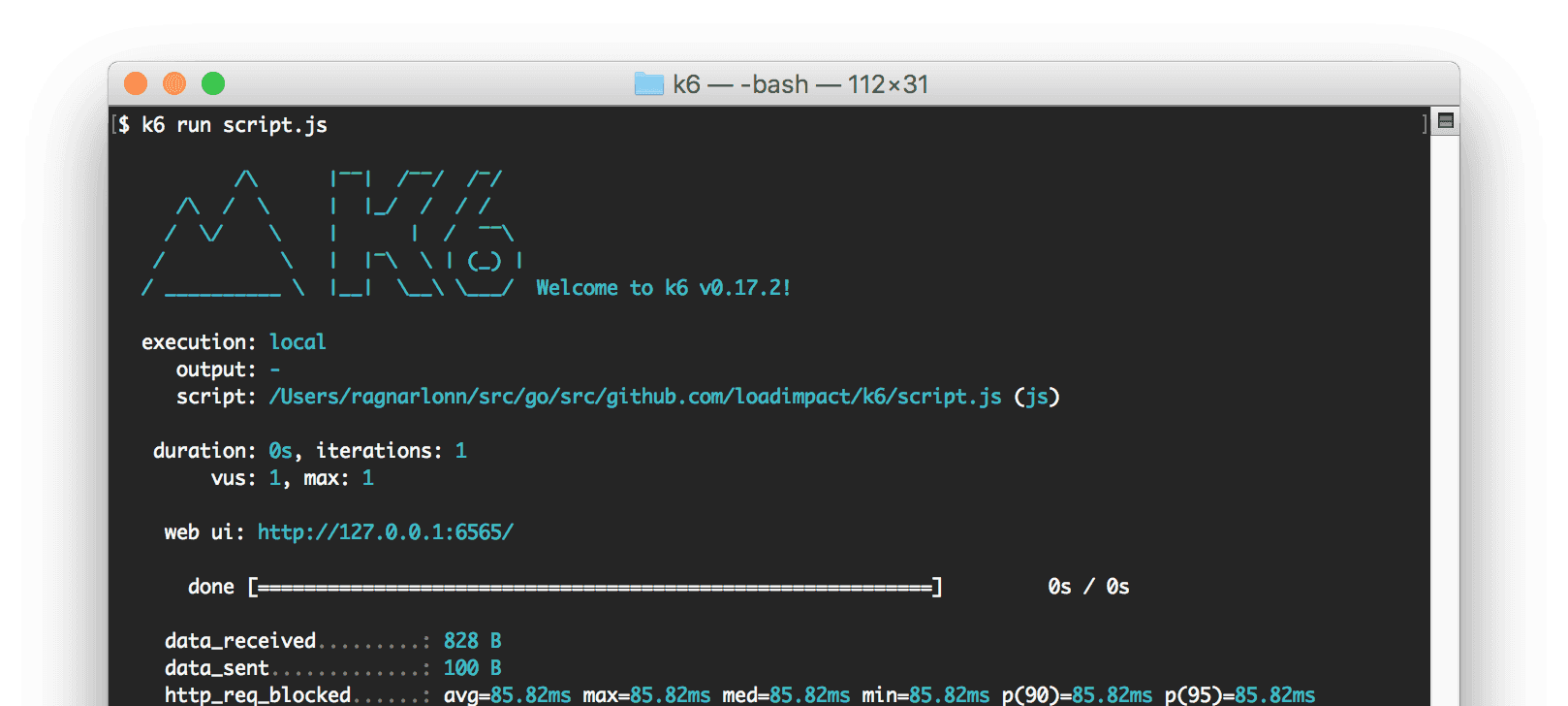Click the window title "k6 — -bash — 112×31"
Screen dimensions: 1568x706
[x=800, y=84]
